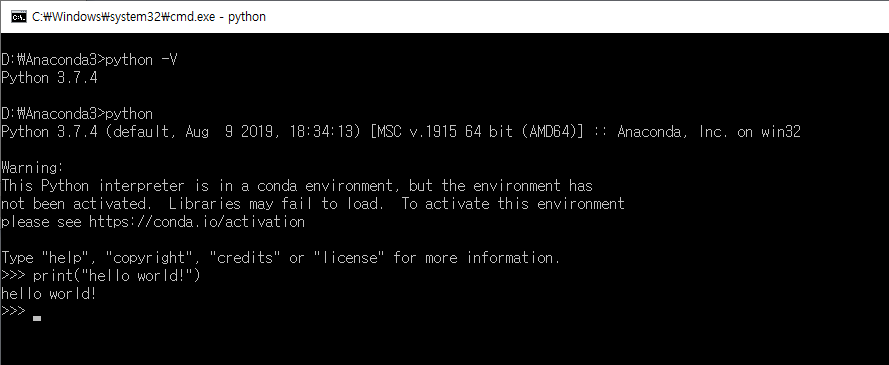Click the word "copyright" in the info line
889x365 pixels.
(153, 258)
